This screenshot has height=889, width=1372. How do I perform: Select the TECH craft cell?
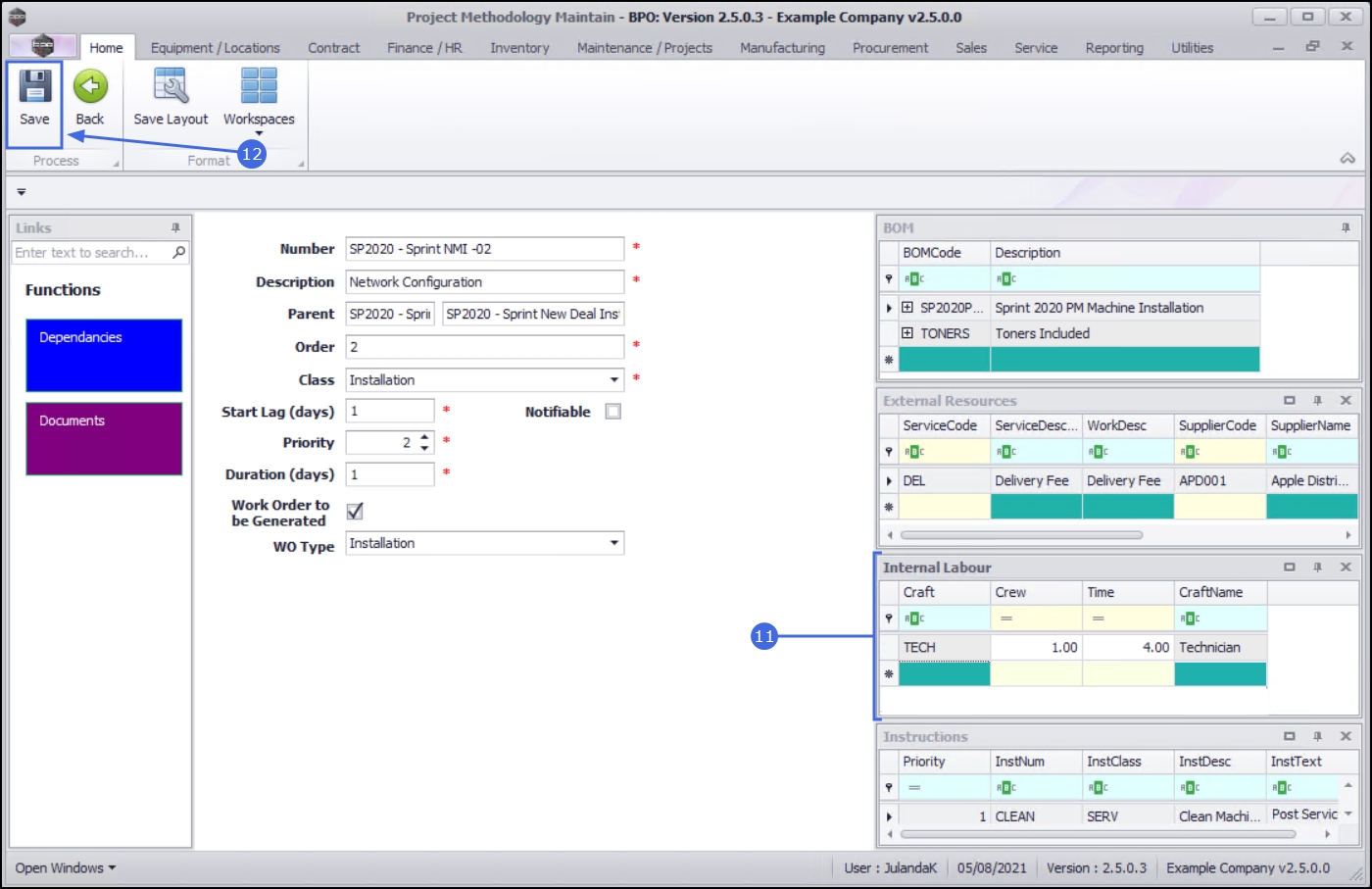point(945,647)
